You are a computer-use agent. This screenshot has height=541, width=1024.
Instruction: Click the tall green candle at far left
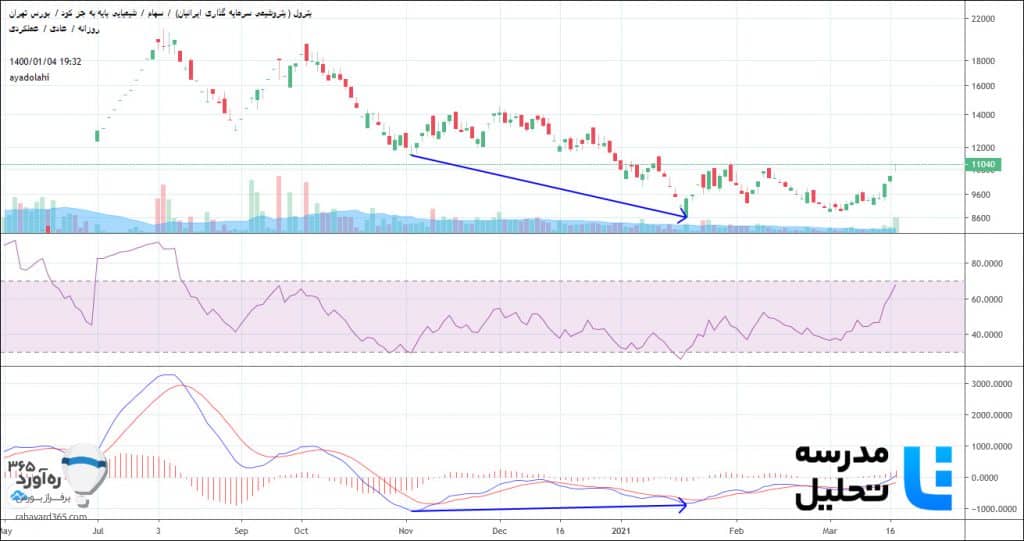(97, 134)
